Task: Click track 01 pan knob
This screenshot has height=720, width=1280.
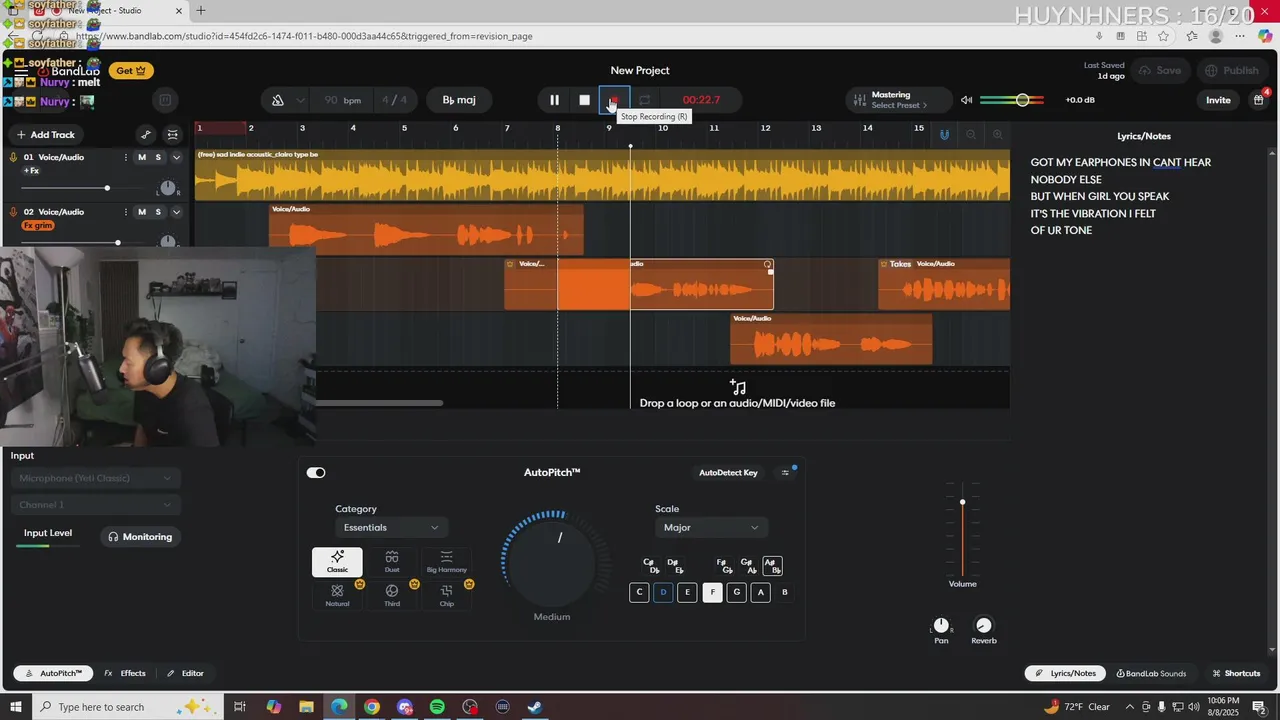Action: click(x=167, y=188)
